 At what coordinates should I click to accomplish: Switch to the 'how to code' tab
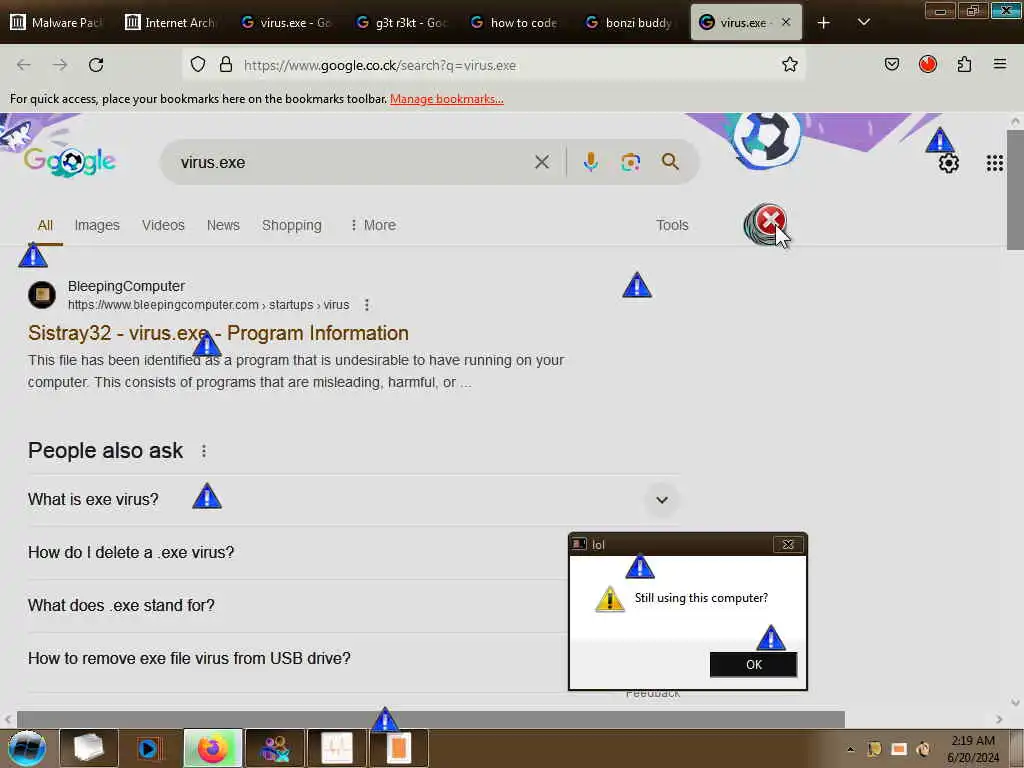516,23
